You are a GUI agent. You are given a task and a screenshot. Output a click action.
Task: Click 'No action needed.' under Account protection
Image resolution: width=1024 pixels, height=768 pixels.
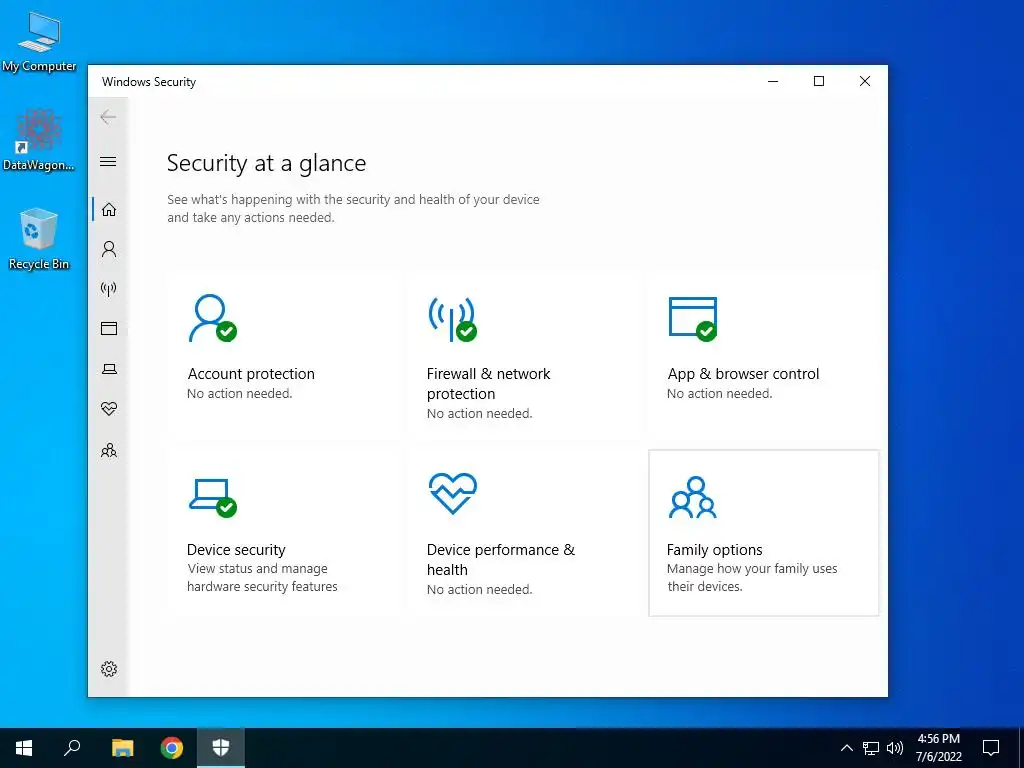(x=240, y=394)
